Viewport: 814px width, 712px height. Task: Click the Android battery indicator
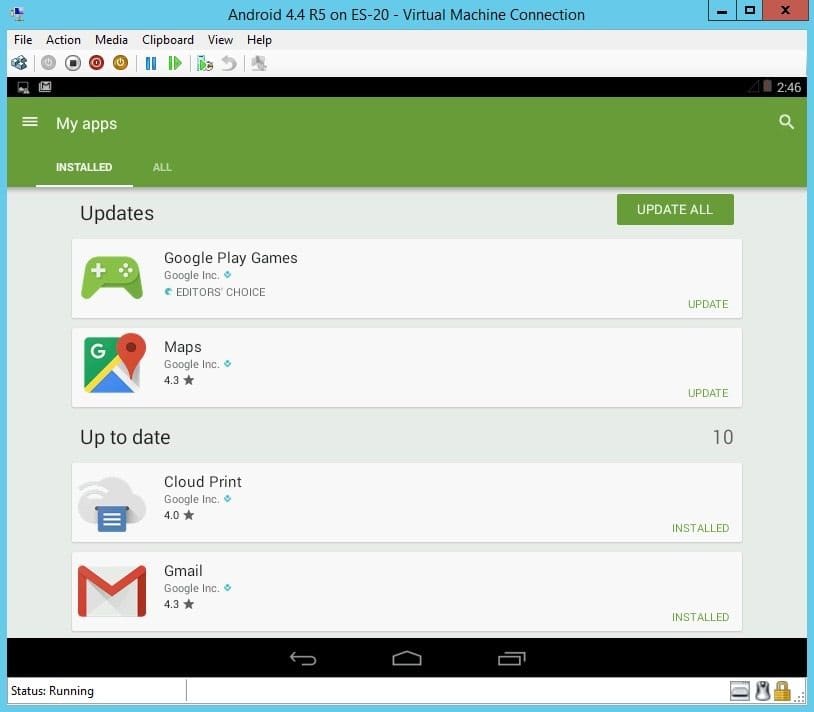(x=767, y=86)
